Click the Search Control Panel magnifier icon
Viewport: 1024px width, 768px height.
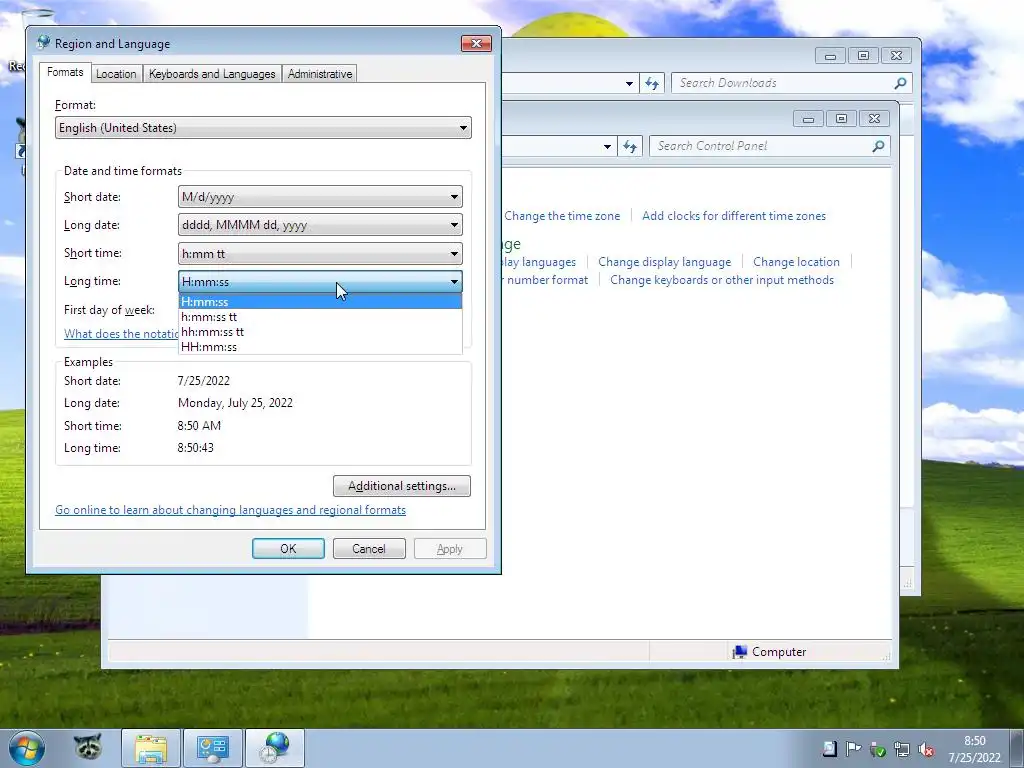click(878, 146)
